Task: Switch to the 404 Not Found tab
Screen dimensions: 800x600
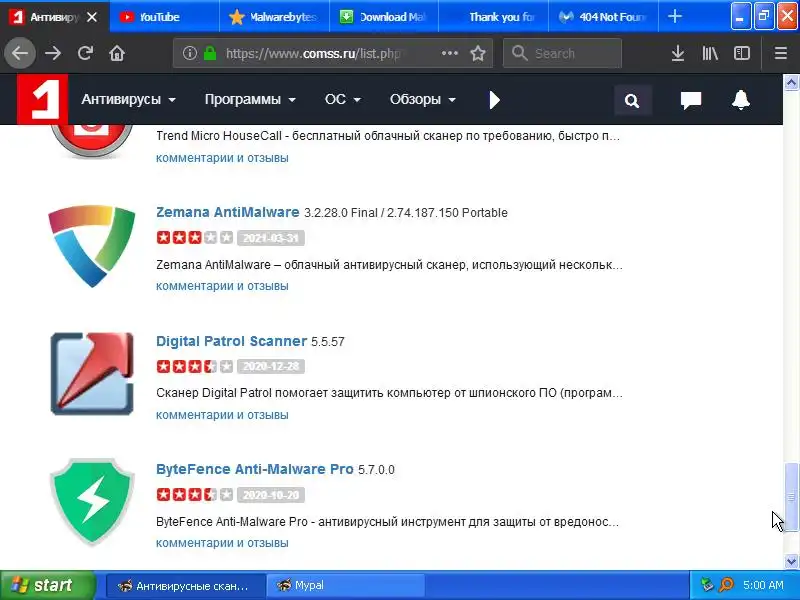Action: 604,17
